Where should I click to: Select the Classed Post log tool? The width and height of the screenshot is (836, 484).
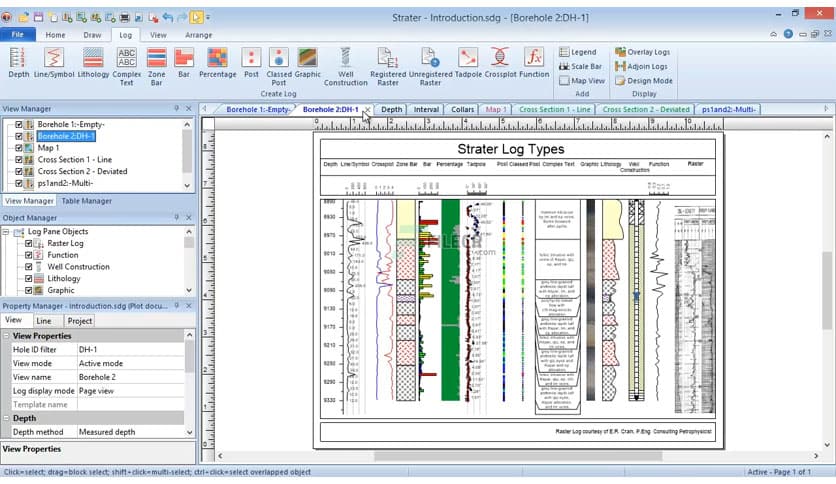[279, 67]
